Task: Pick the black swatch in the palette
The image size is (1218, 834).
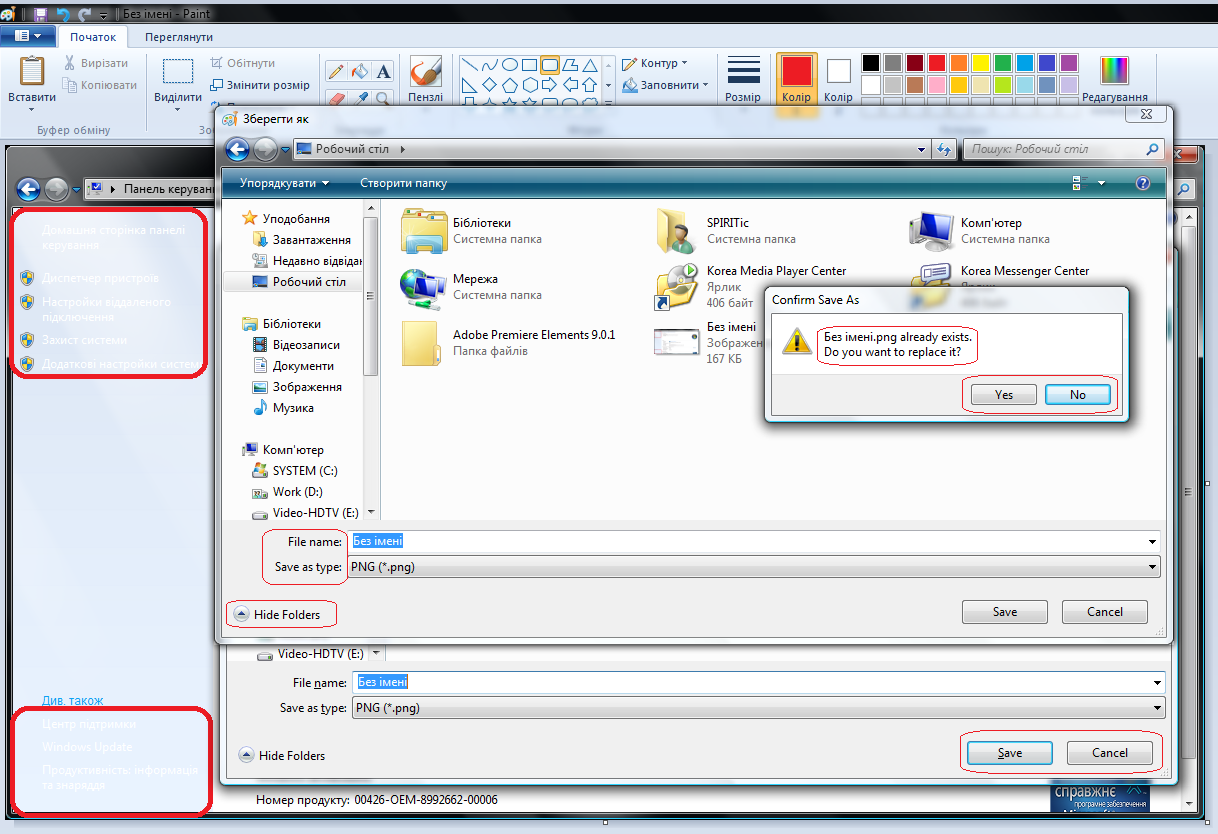Action: (x=871, y=63)
